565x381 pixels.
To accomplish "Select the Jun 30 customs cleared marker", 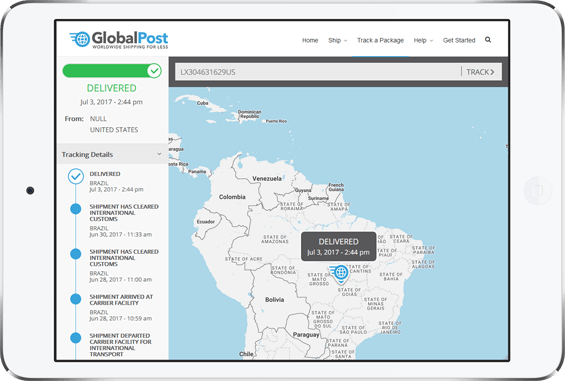I will [x=76, y=209].
